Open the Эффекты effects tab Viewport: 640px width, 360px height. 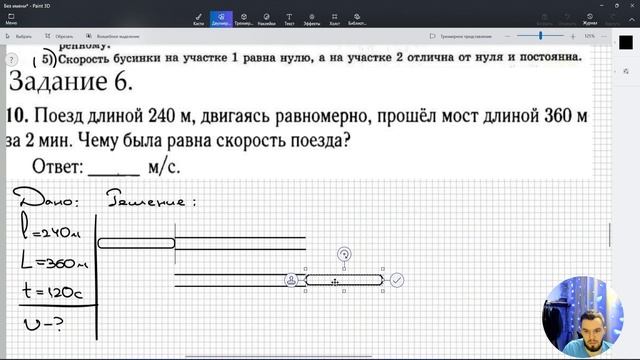312,19
